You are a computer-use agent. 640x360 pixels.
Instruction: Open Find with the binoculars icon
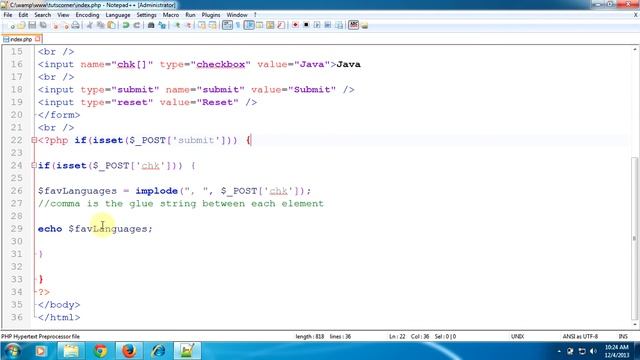pos(151,25)
